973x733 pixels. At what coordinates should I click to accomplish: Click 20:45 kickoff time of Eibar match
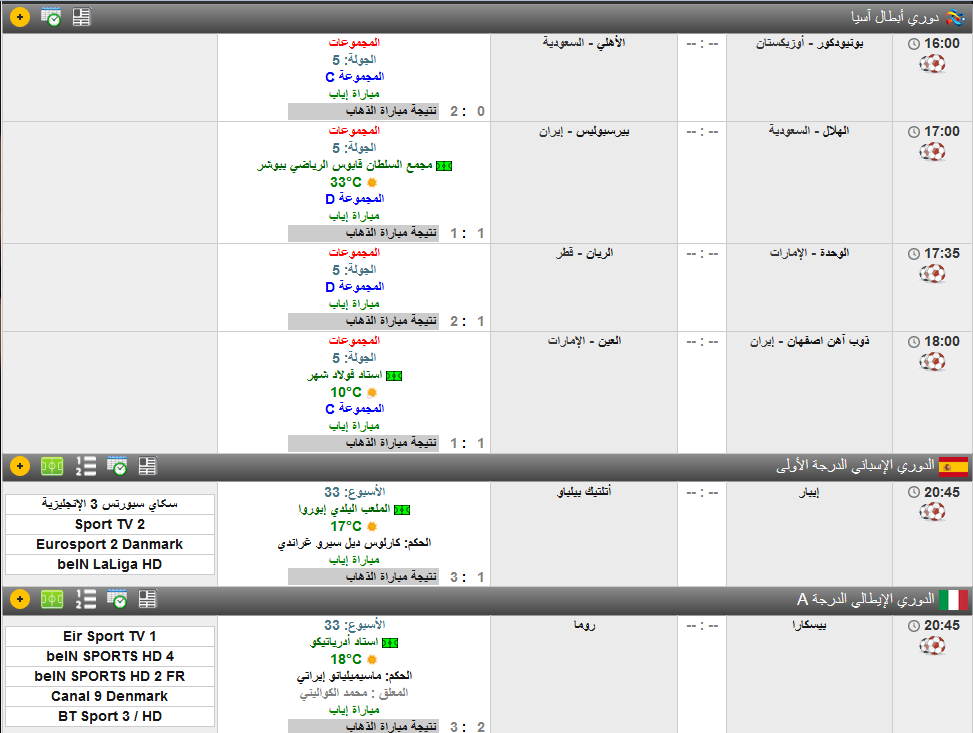[940, 492]
